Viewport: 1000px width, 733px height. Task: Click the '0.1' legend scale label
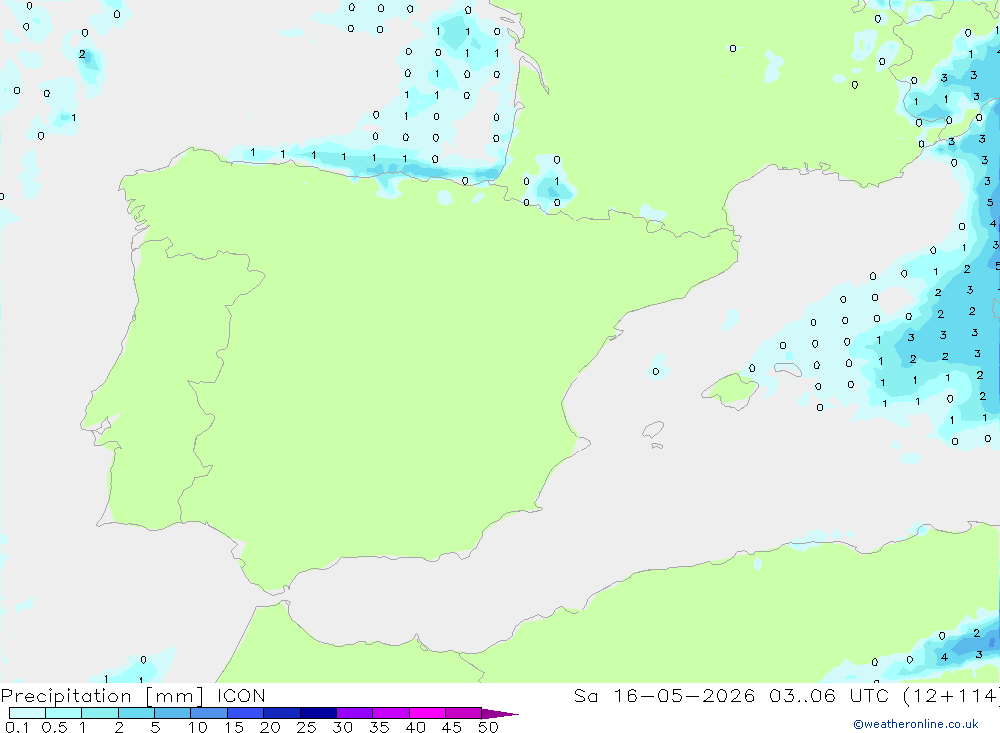click(17, 727)
